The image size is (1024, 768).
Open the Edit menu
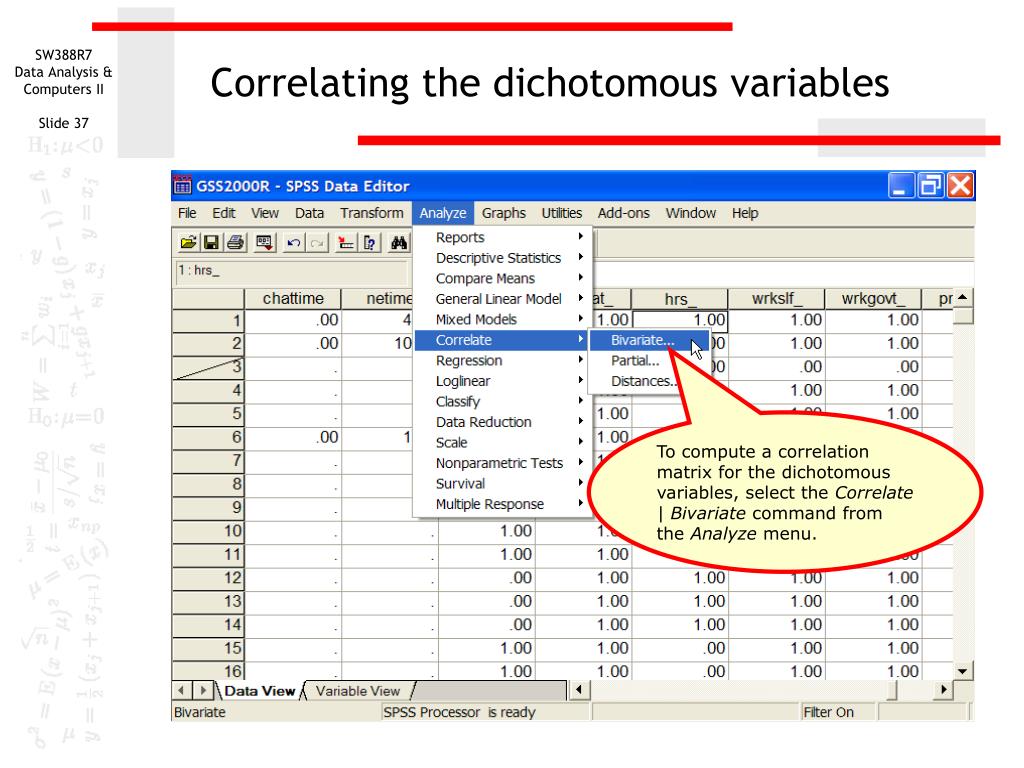point(223,213)
